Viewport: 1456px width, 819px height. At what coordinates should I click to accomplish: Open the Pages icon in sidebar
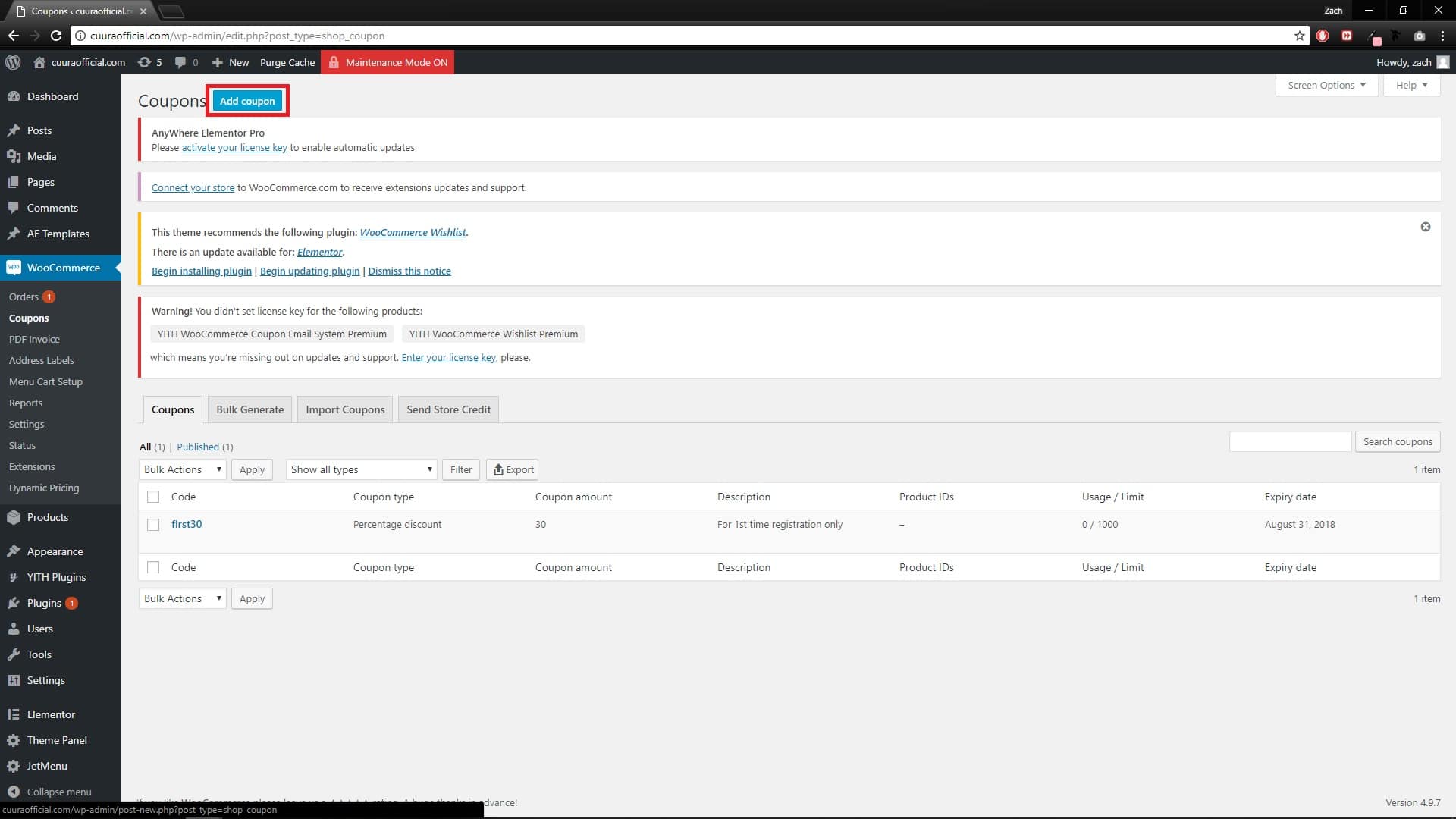pos(14,182)
